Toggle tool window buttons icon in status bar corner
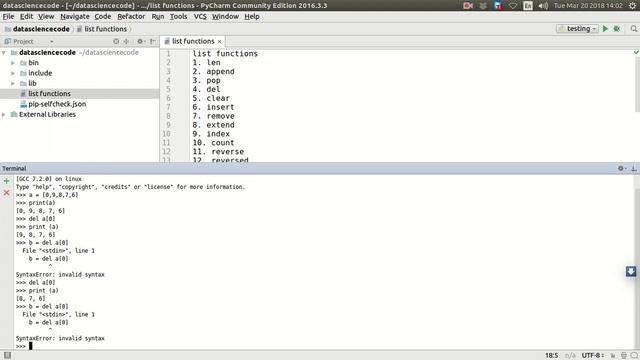Screen dimensions: 640x360 7,355
